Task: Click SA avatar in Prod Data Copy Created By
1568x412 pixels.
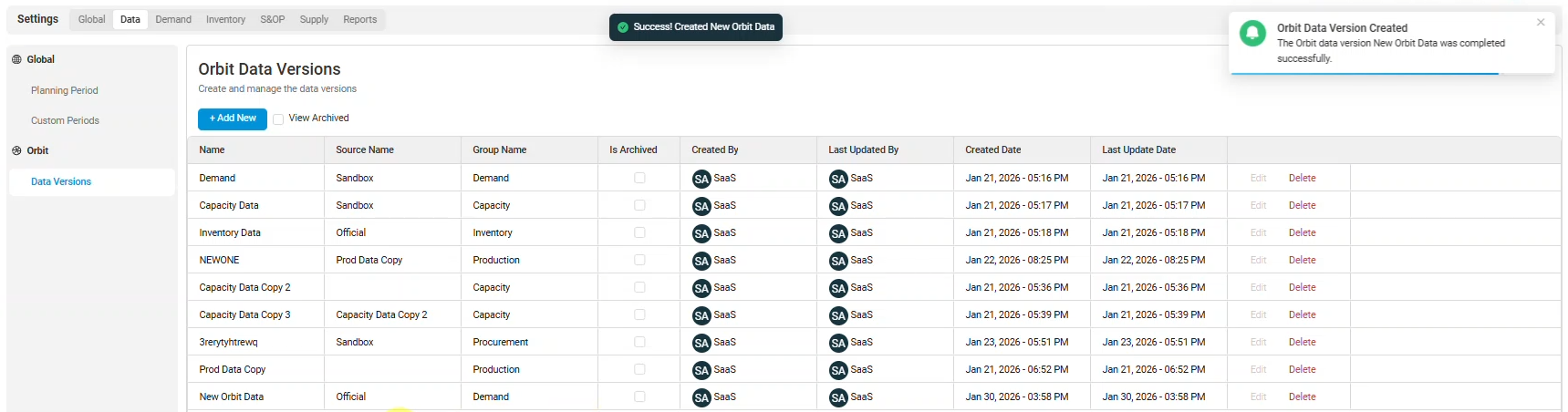Action: 701,370
